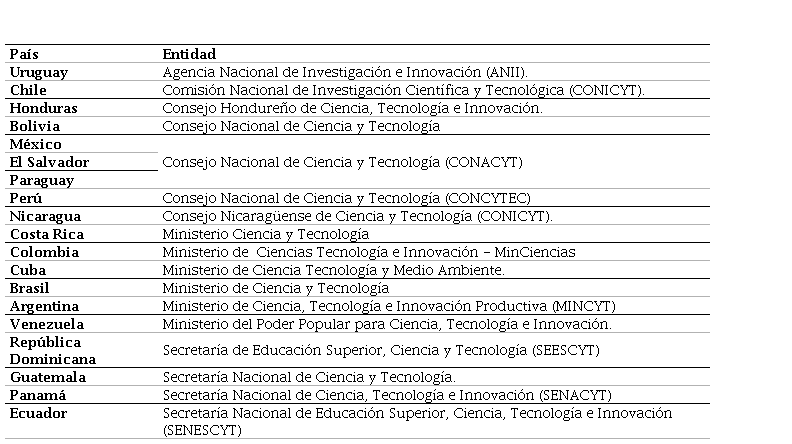Click the Agencia Nacional de Investigación (ANII) entry
The height and width of the screenshot is (444, 792).
tap(344, 72)
